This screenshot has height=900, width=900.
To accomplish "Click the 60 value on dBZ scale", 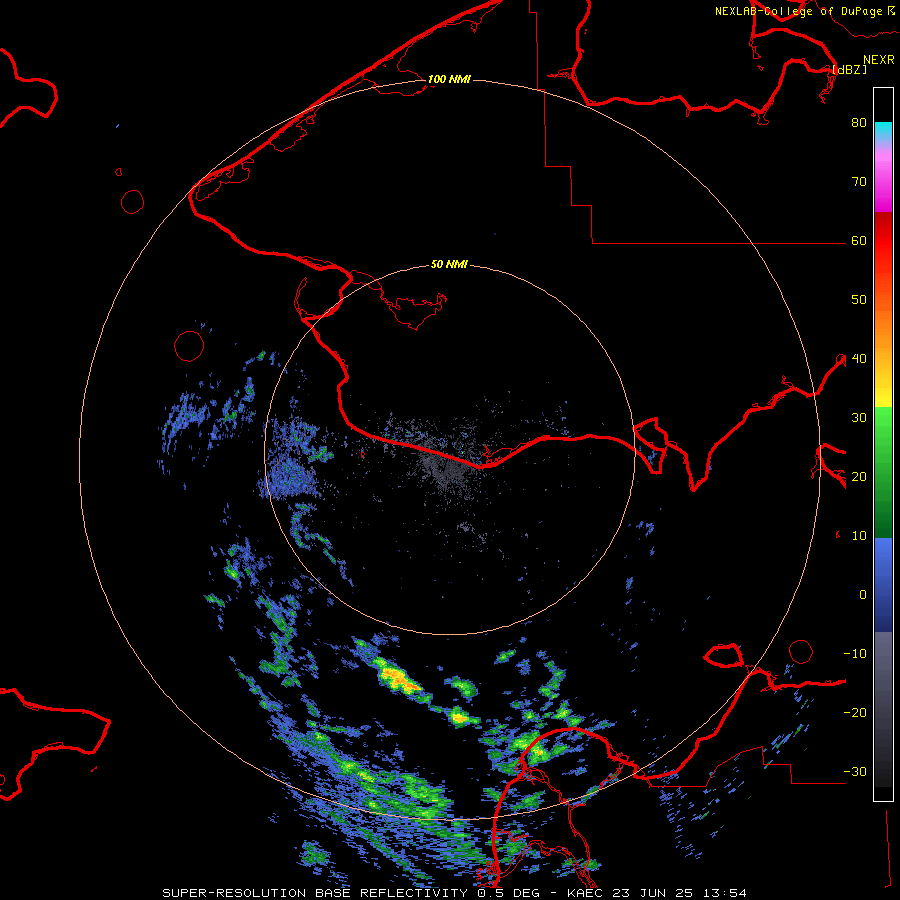I will tap(859, 240).
